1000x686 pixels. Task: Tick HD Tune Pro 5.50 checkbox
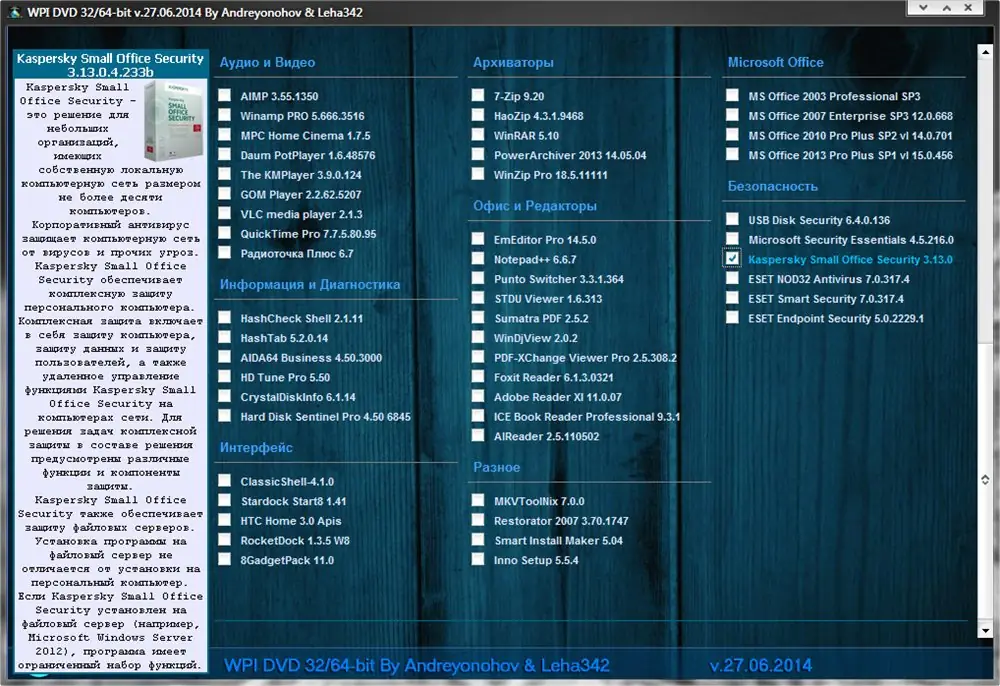[x=224, y=377]
